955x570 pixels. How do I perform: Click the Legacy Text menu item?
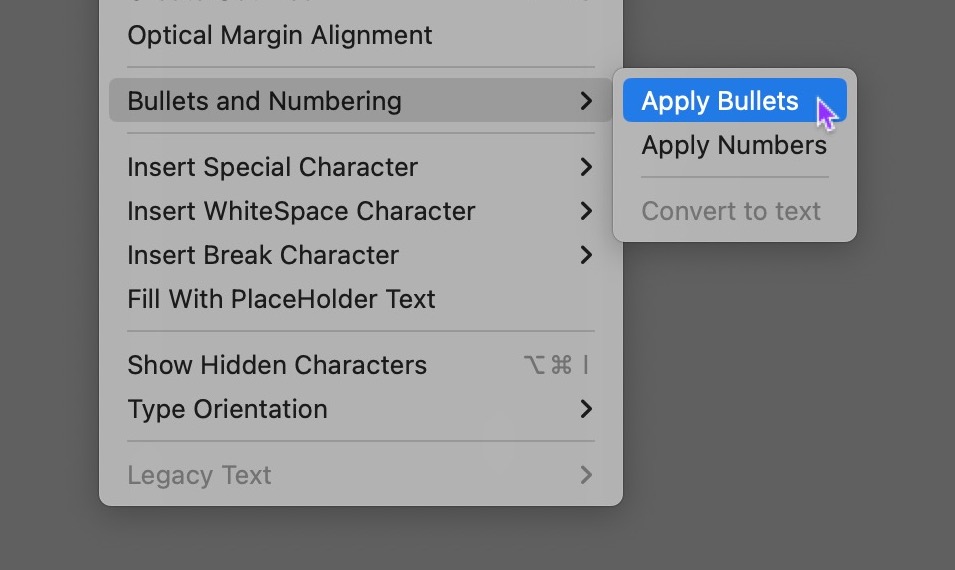199,475
